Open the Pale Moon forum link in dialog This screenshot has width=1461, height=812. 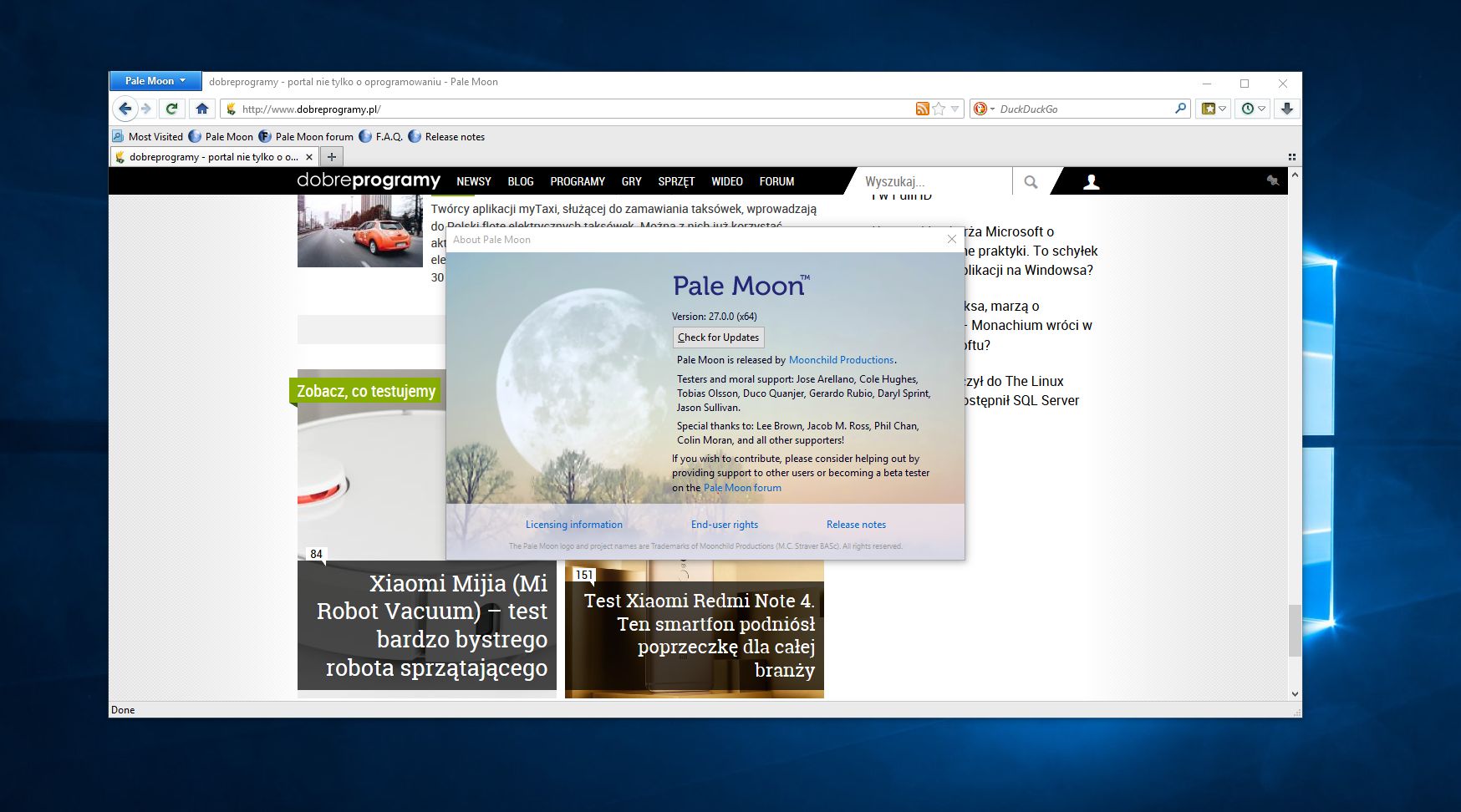point(742,488)
